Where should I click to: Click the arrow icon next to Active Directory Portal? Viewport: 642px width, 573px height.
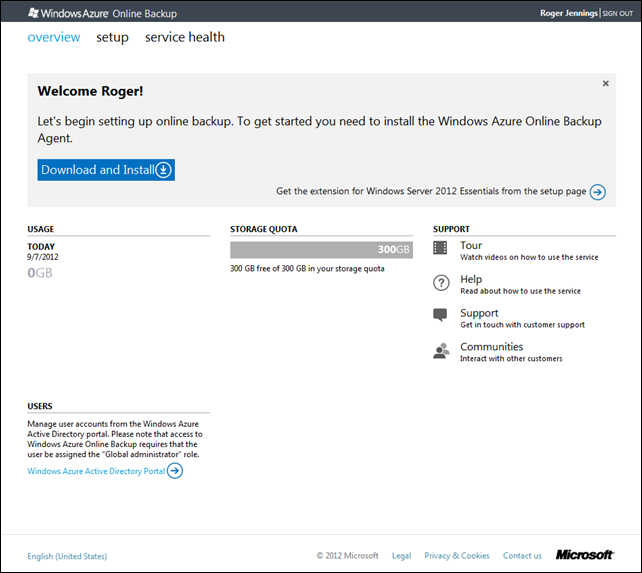175,471
